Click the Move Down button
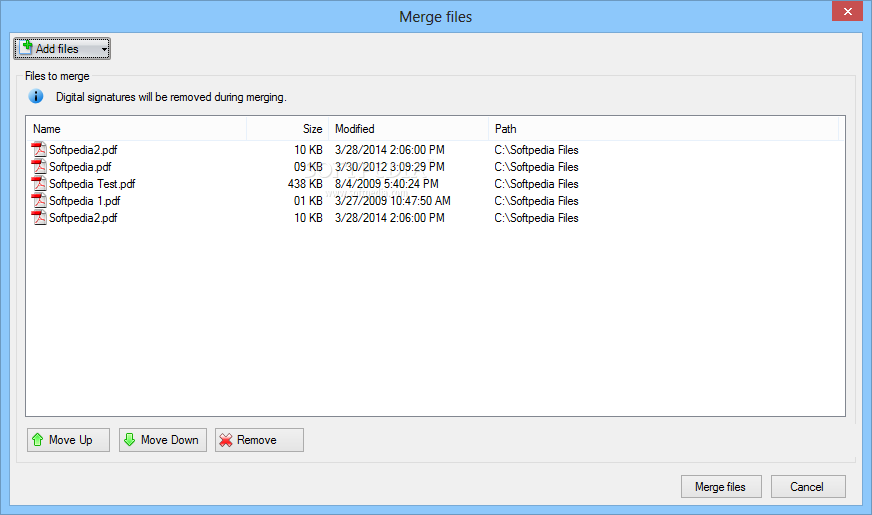 coord(163,440)
